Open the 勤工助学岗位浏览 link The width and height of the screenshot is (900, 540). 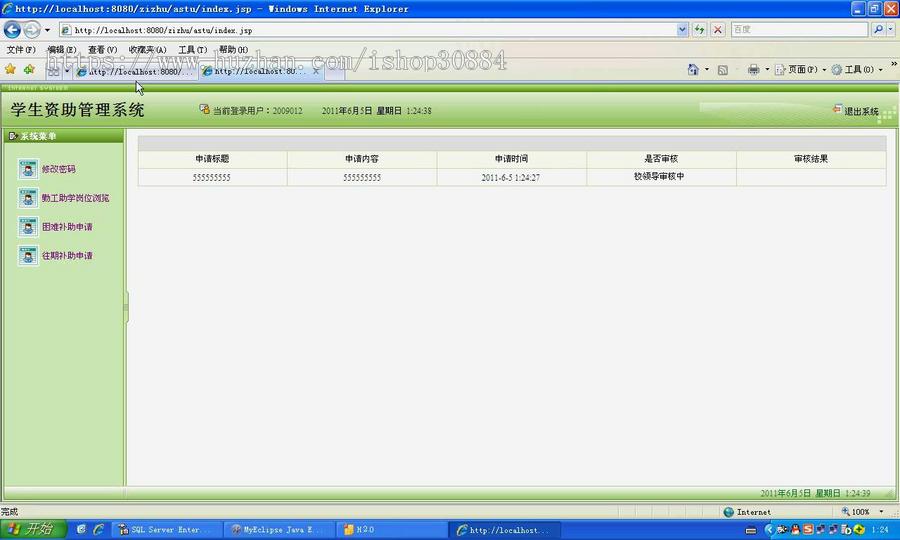pyautogui.click(x=75, y=198)
